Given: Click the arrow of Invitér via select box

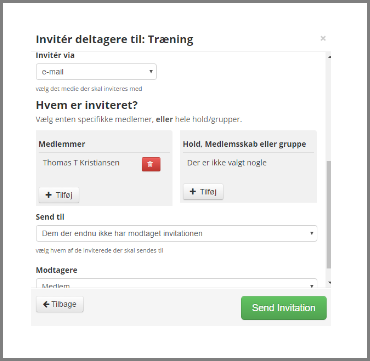Looking at the screenshot, I should [151, 72].
